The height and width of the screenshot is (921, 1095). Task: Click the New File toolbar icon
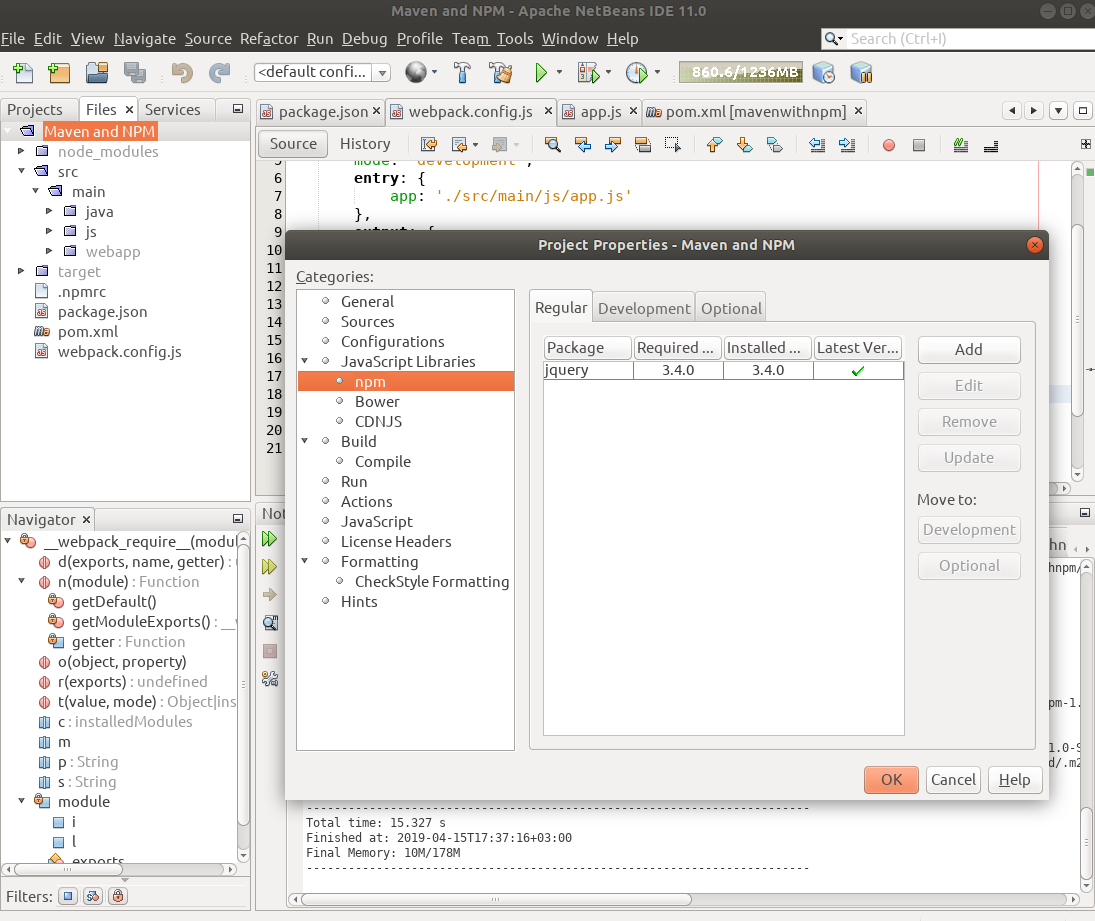click(22, 73)
